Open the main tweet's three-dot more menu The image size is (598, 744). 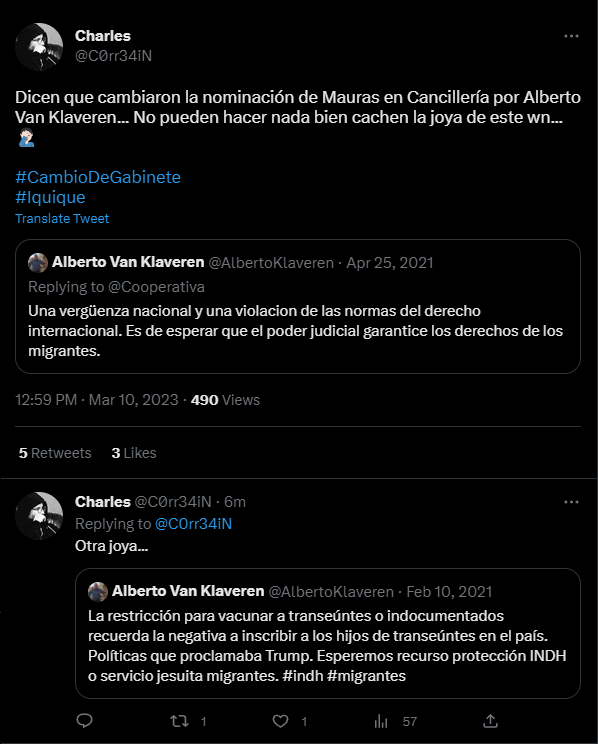(x=571, y=37)
